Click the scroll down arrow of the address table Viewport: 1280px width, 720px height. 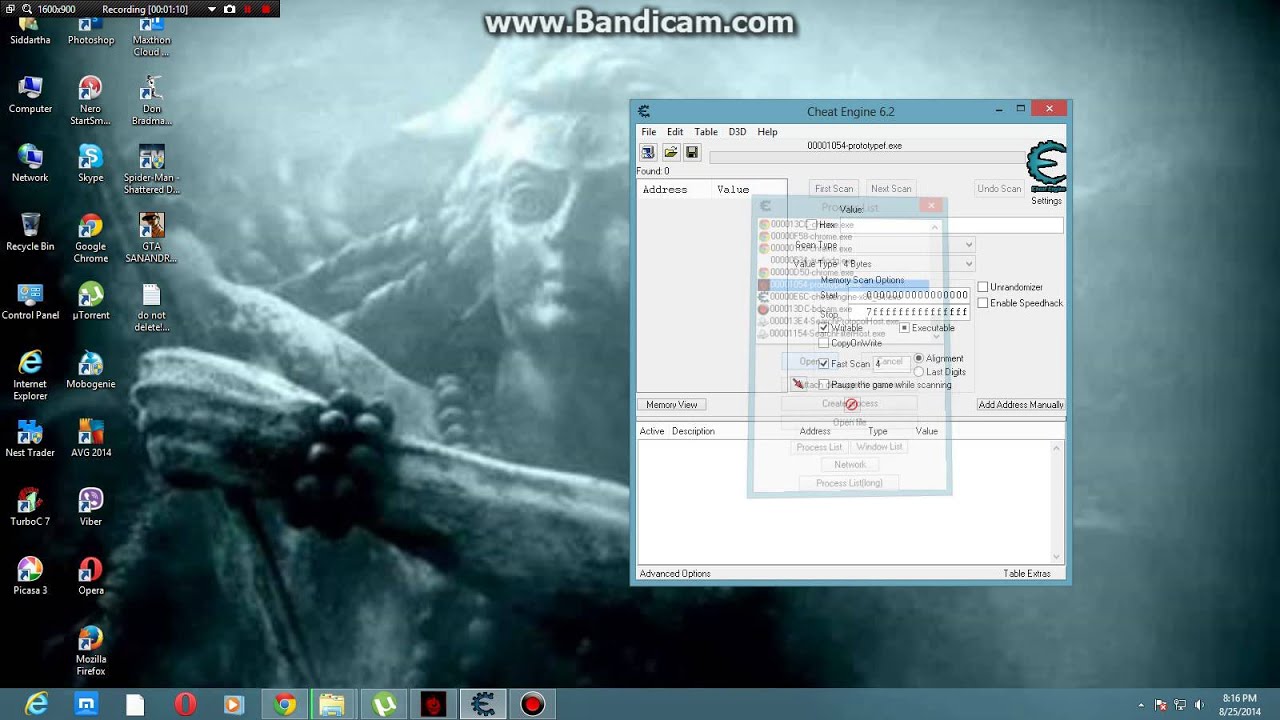pyautogui.click(x=1056, y=557)
